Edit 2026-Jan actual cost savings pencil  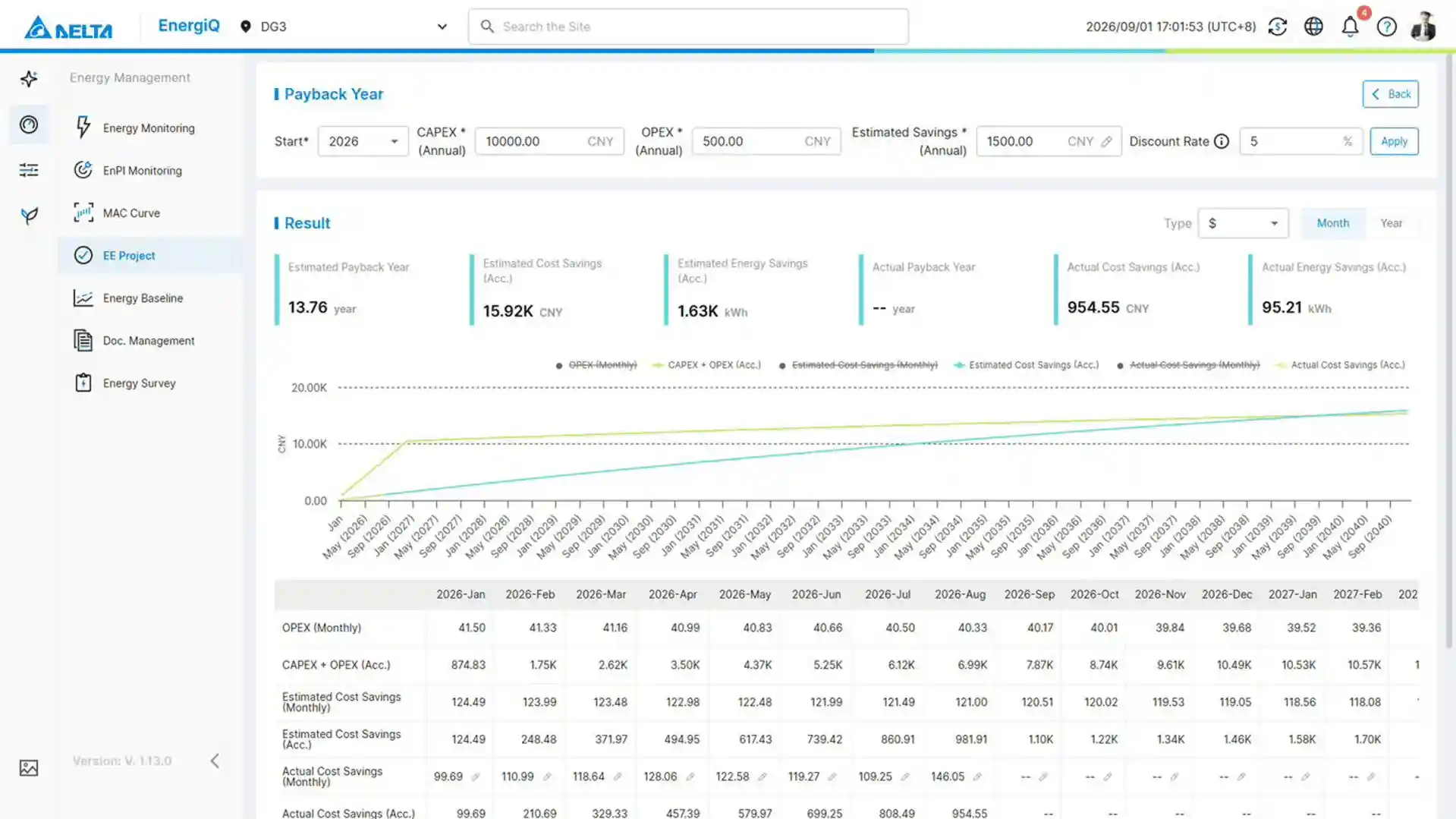(476, 776)
